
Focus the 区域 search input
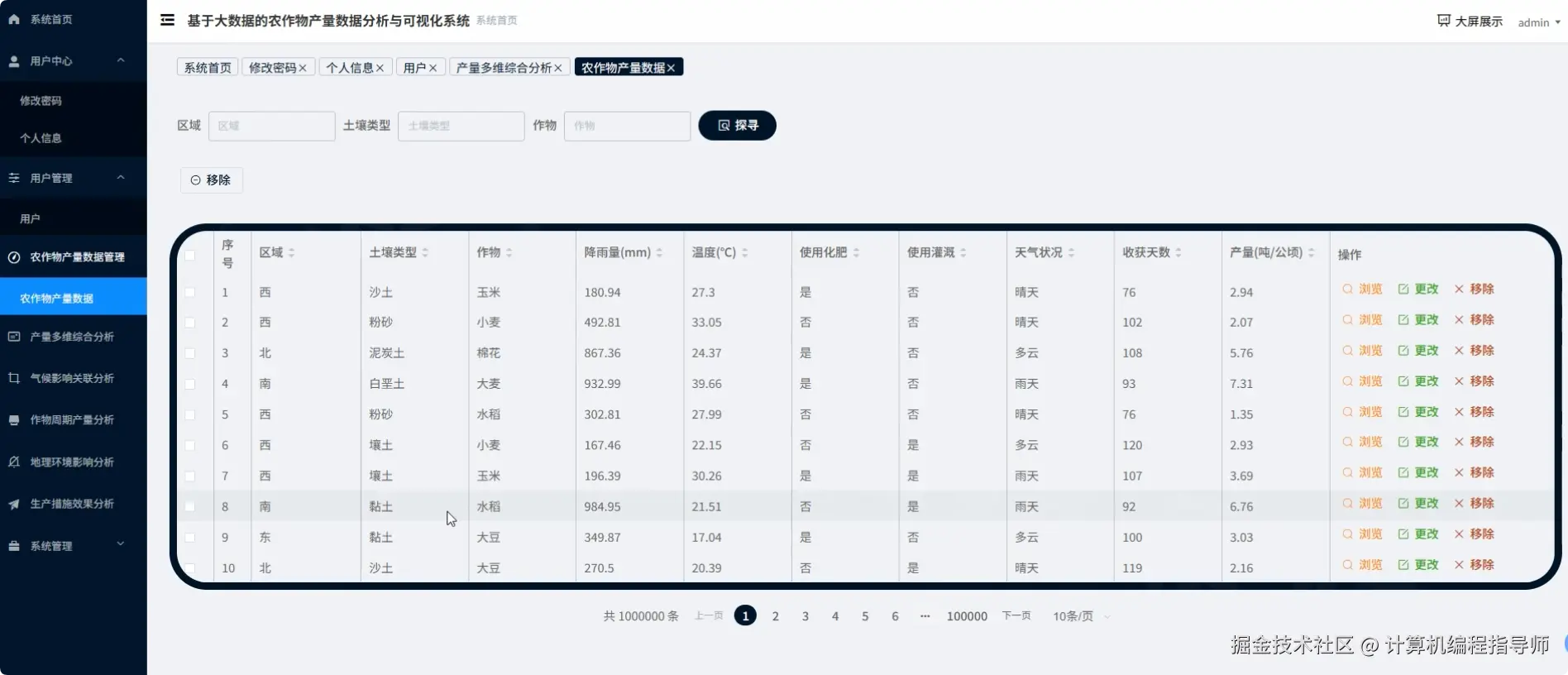tap(272, 126)
